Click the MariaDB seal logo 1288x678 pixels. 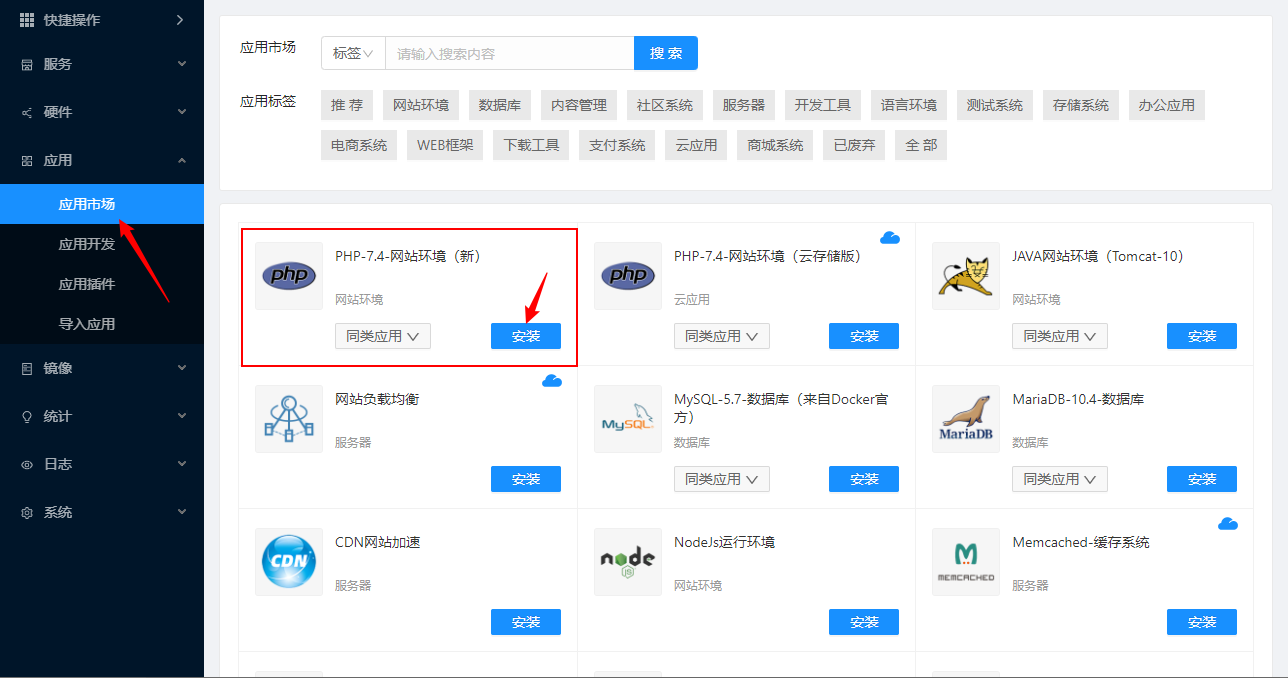(x=966, y=419)
